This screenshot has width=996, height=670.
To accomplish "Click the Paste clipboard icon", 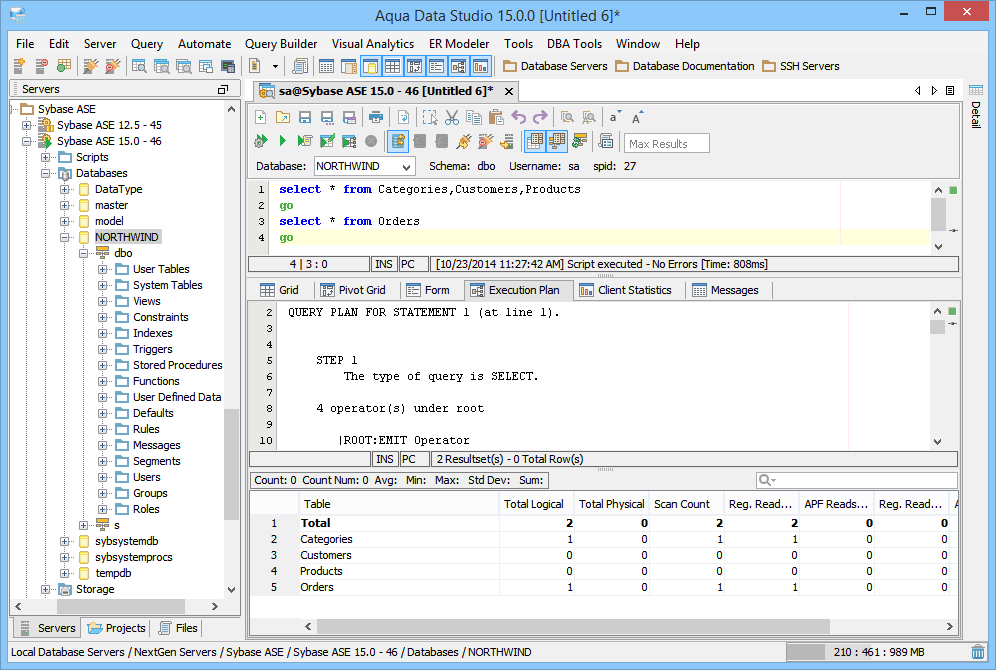I will click(495, 117).
